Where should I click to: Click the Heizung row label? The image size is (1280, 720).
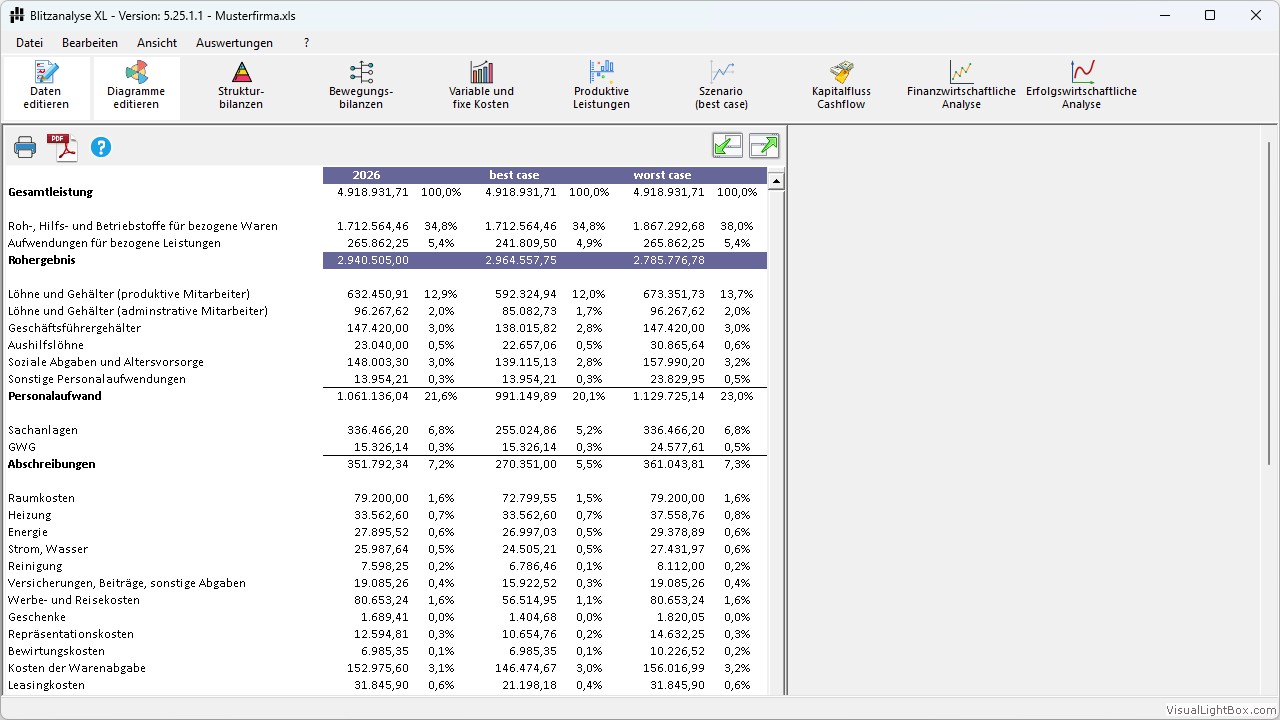coord(29,515)
